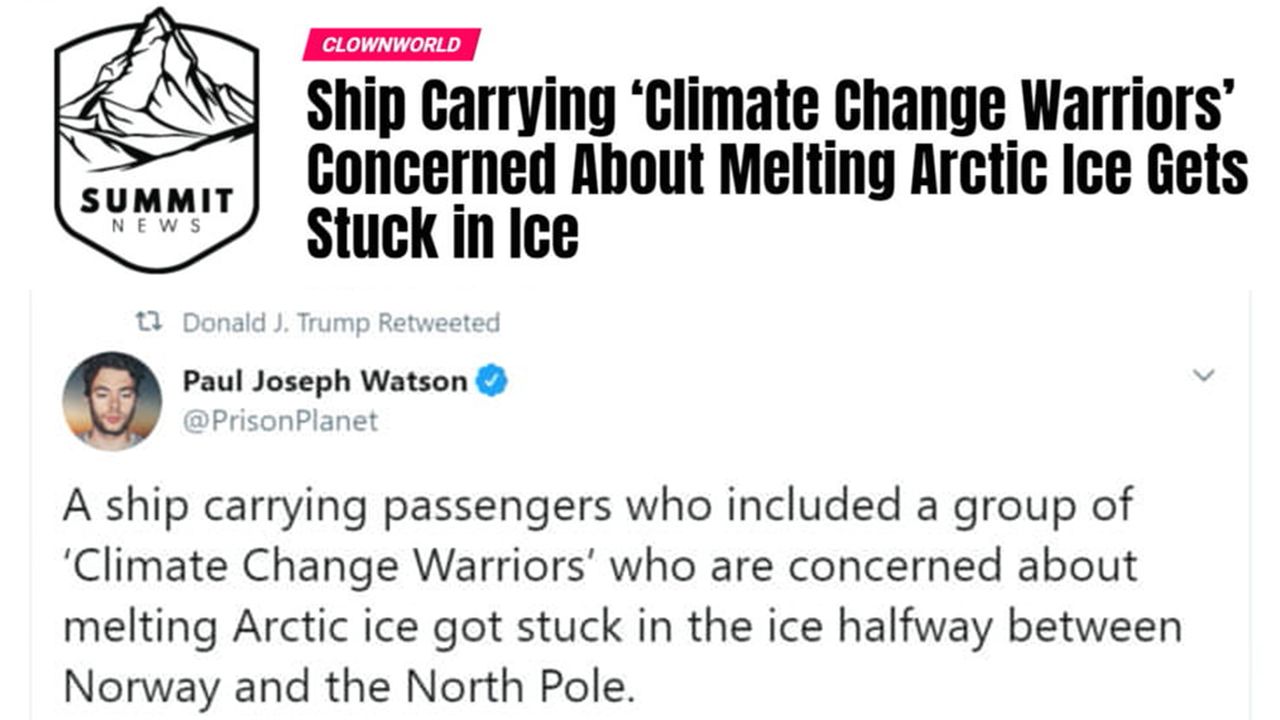Open Paul Joseph Watson's profile avatar

[x=112, y=401]
